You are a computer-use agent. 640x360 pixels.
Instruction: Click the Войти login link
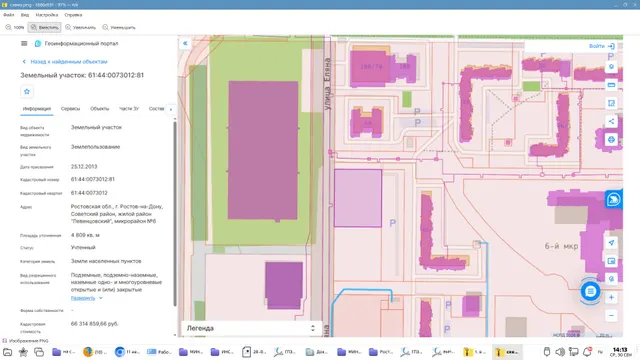(x=602, y=46)
